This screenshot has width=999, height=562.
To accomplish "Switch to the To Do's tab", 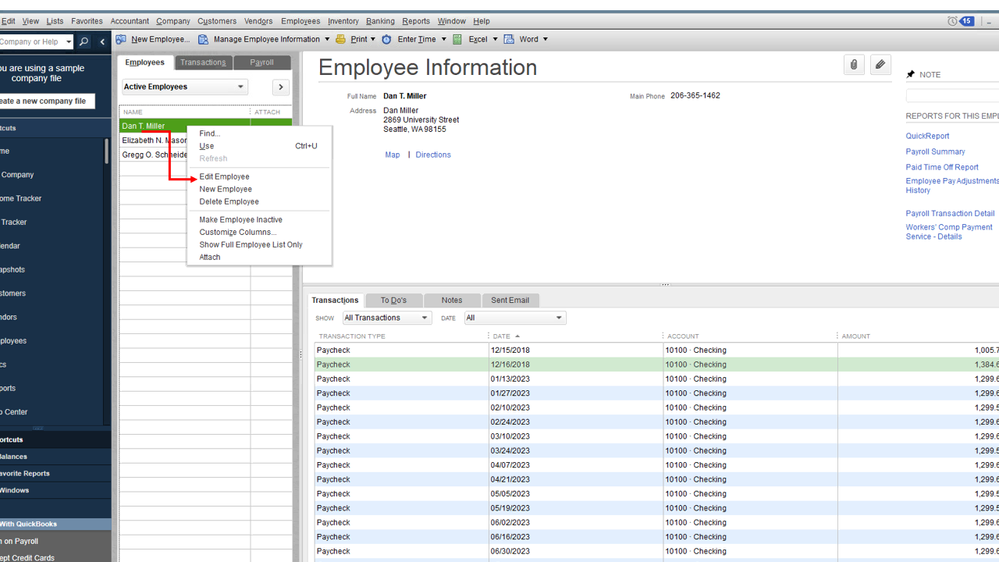I will coord(393,300).
